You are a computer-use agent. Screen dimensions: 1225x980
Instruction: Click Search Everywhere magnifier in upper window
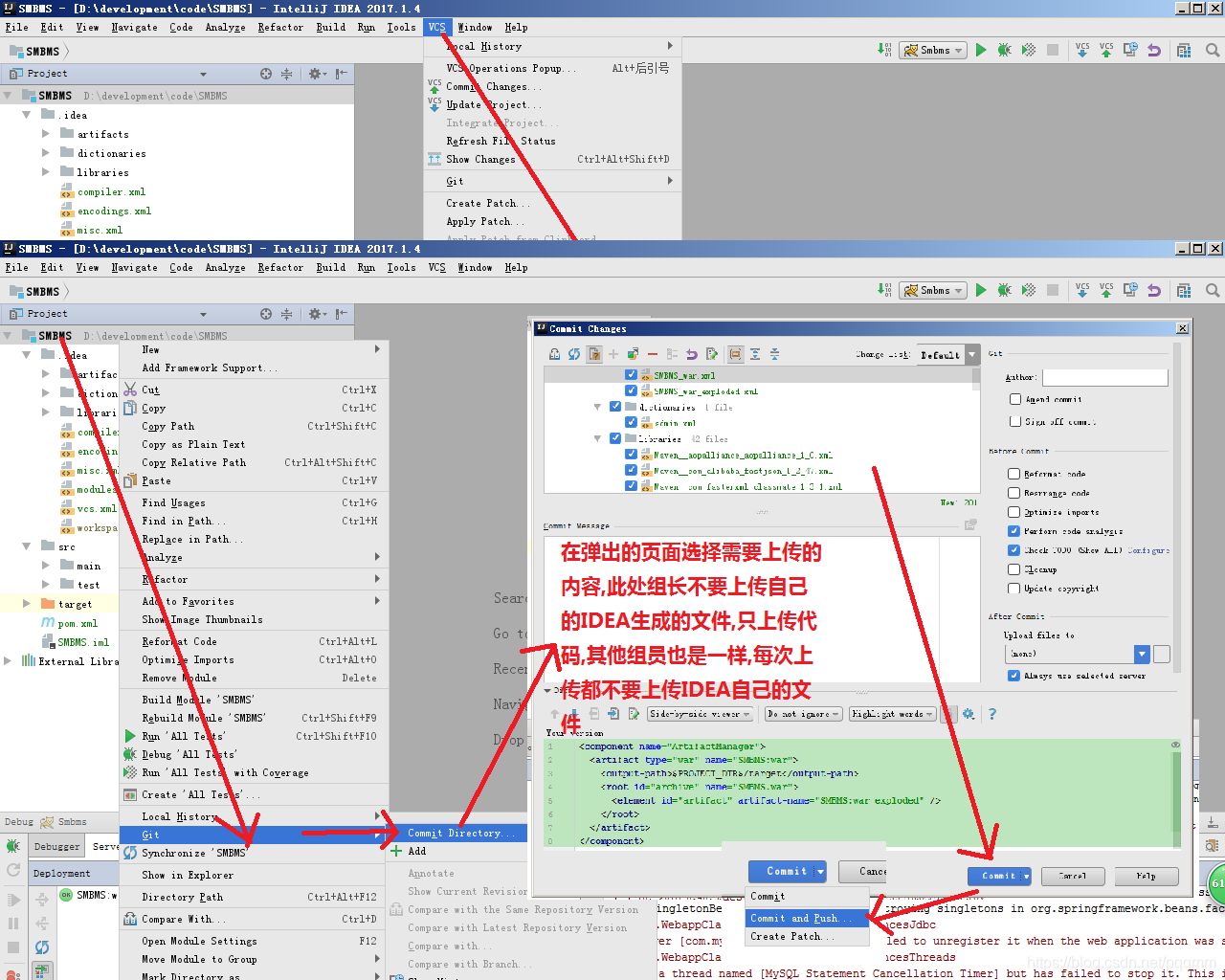click(1213, 50)
